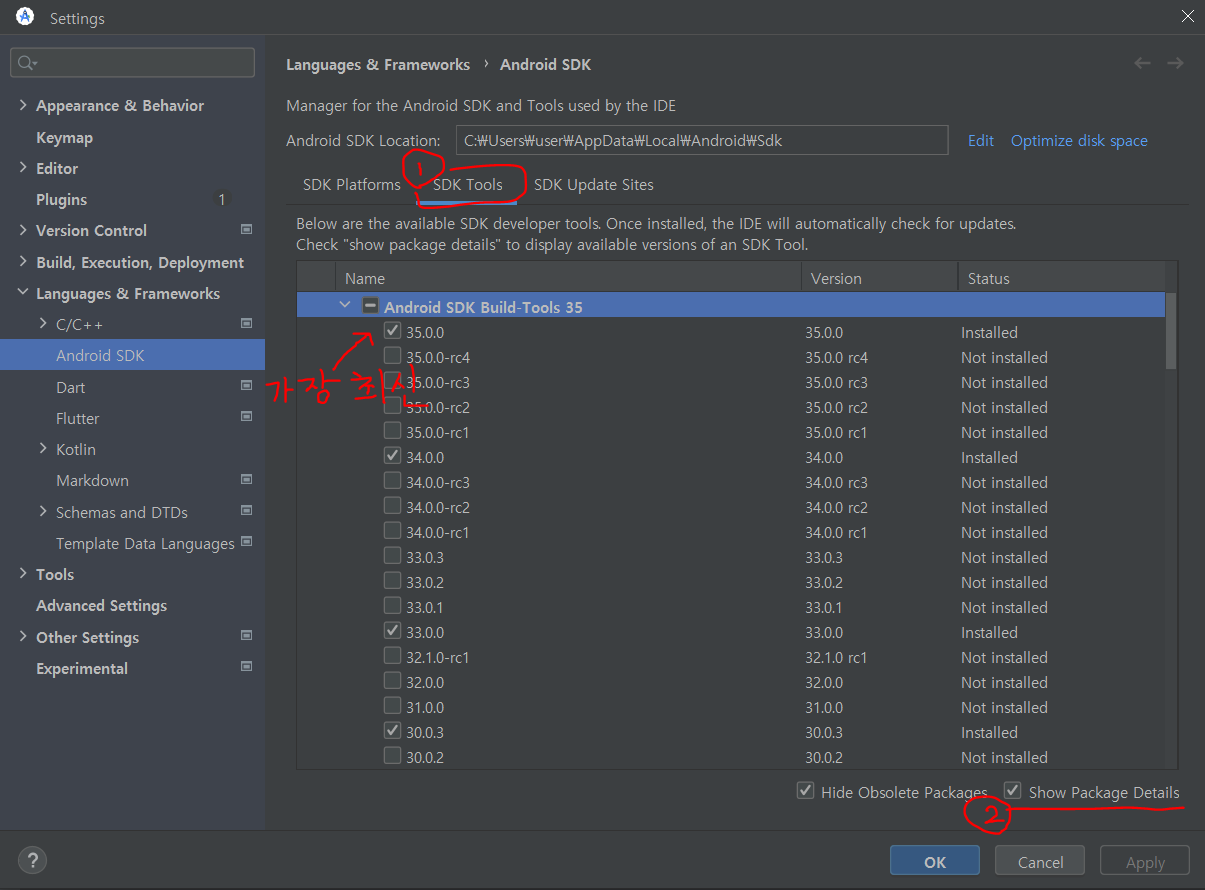Viewport: 1205px width, 890px height.
Task: Uncheck the 34.0.0 build tools checkbox
Action: pyautogui.click(x=392, y=456)
